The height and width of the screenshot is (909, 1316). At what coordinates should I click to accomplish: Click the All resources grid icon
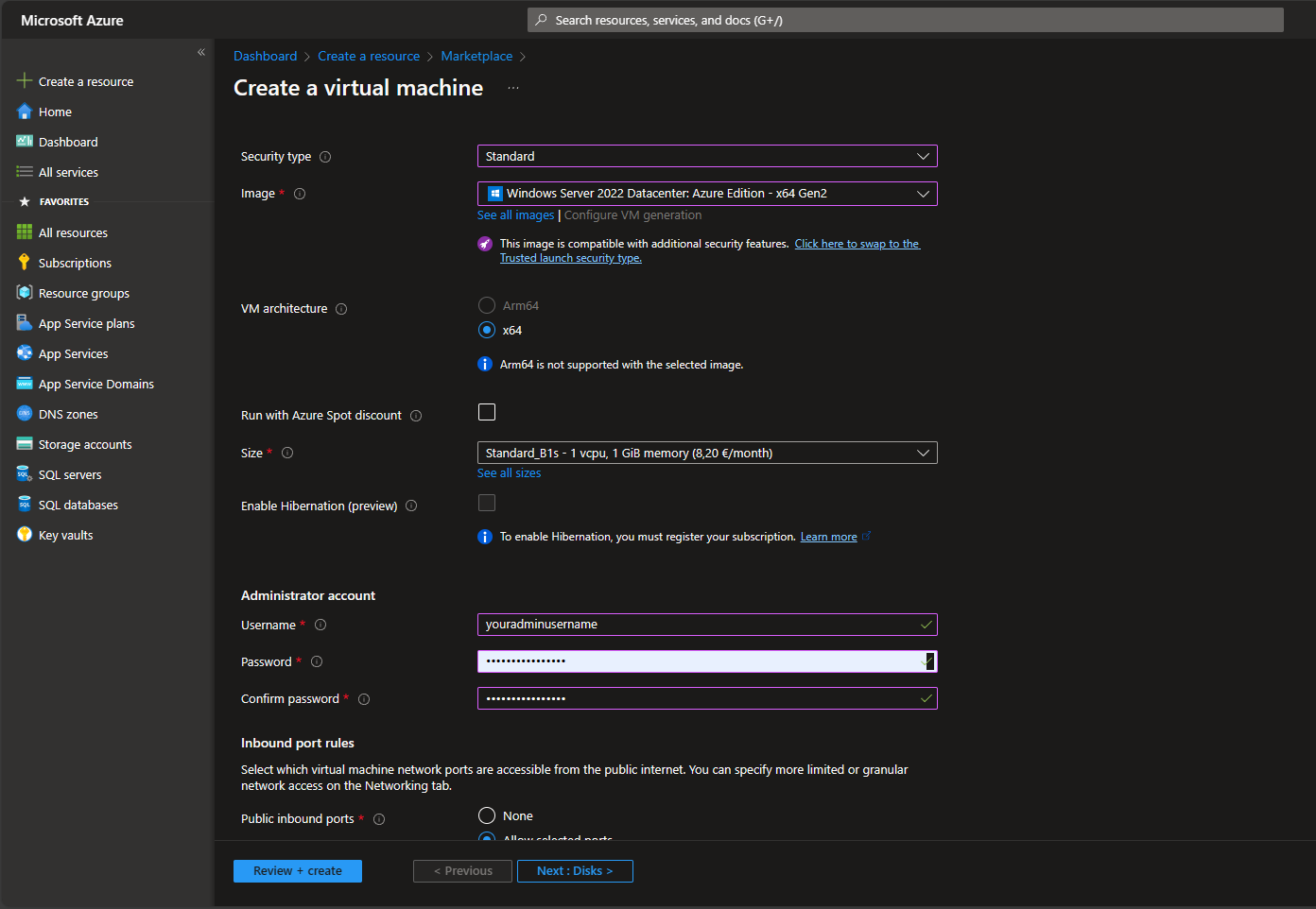tap(25, 232)
